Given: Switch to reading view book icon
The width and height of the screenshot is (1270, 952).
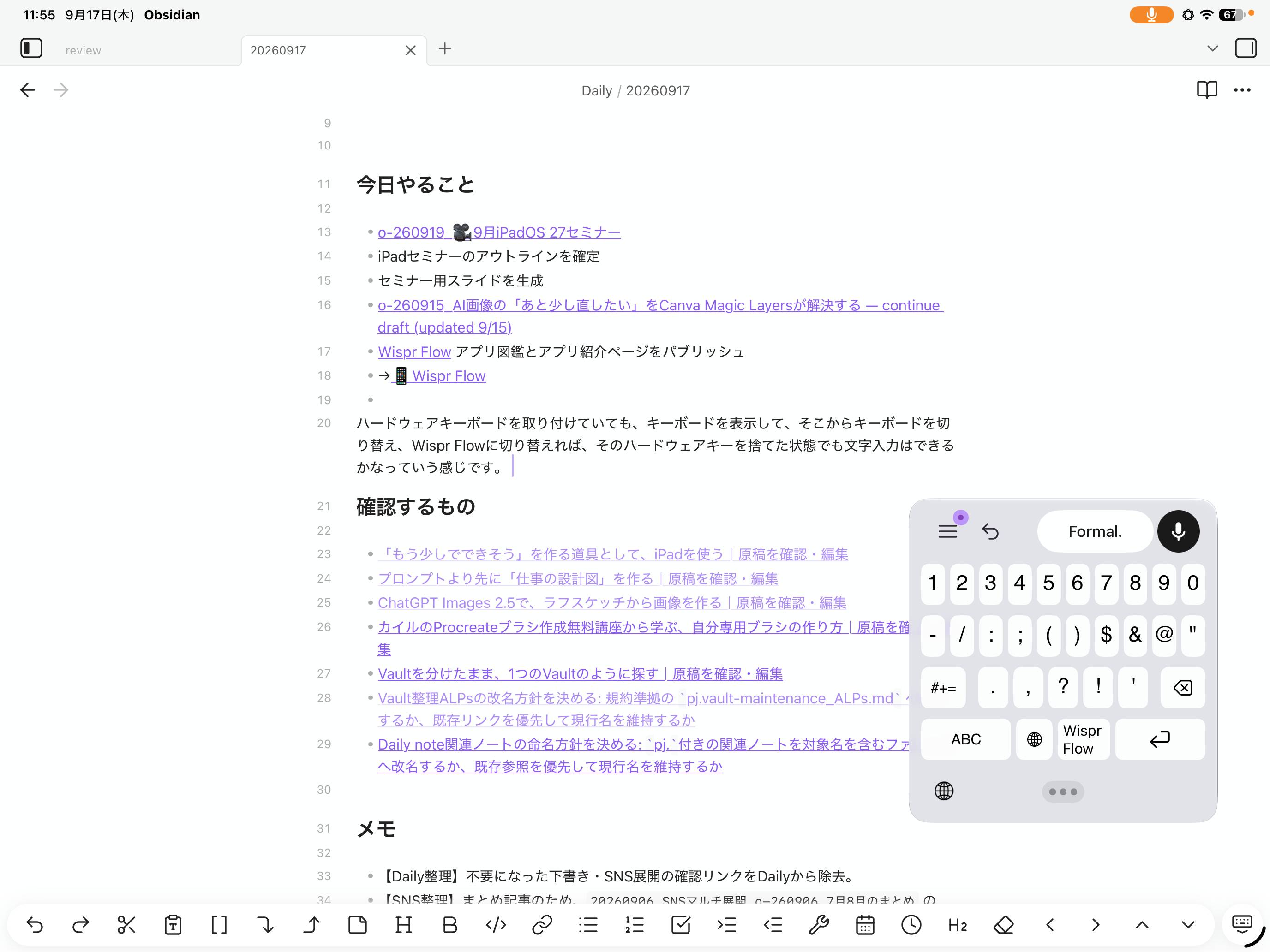Looking at the screenshot, I should click(x=1207, y=90).
